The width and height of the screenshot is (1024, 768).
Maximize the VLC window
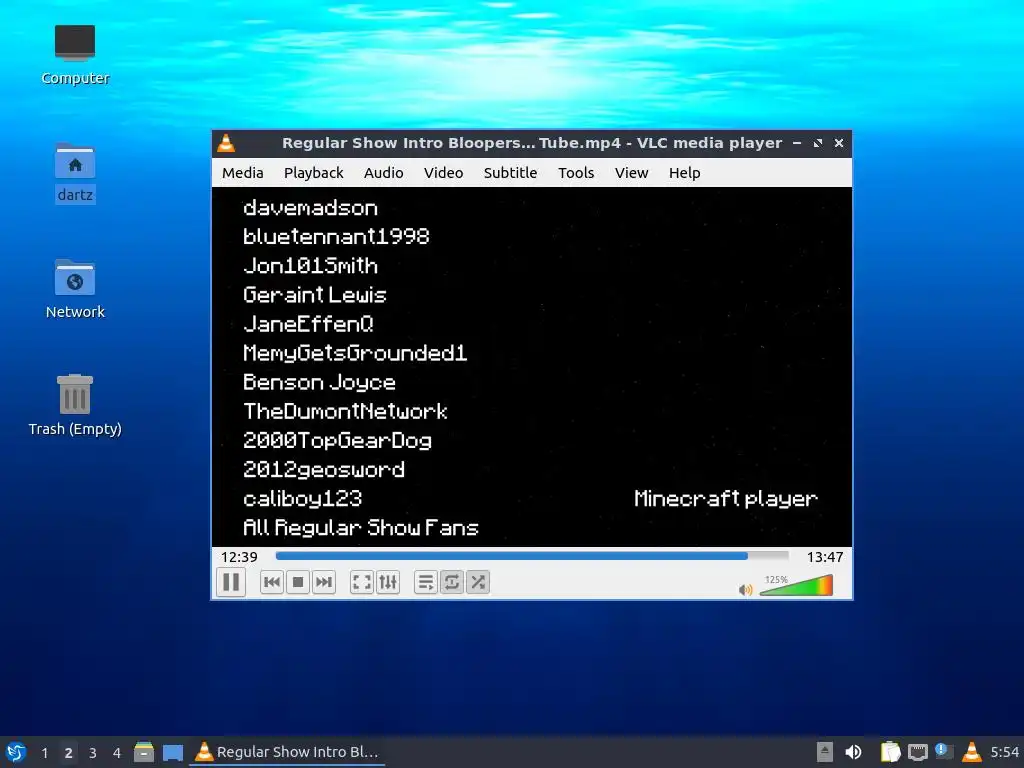click(818, 143)
